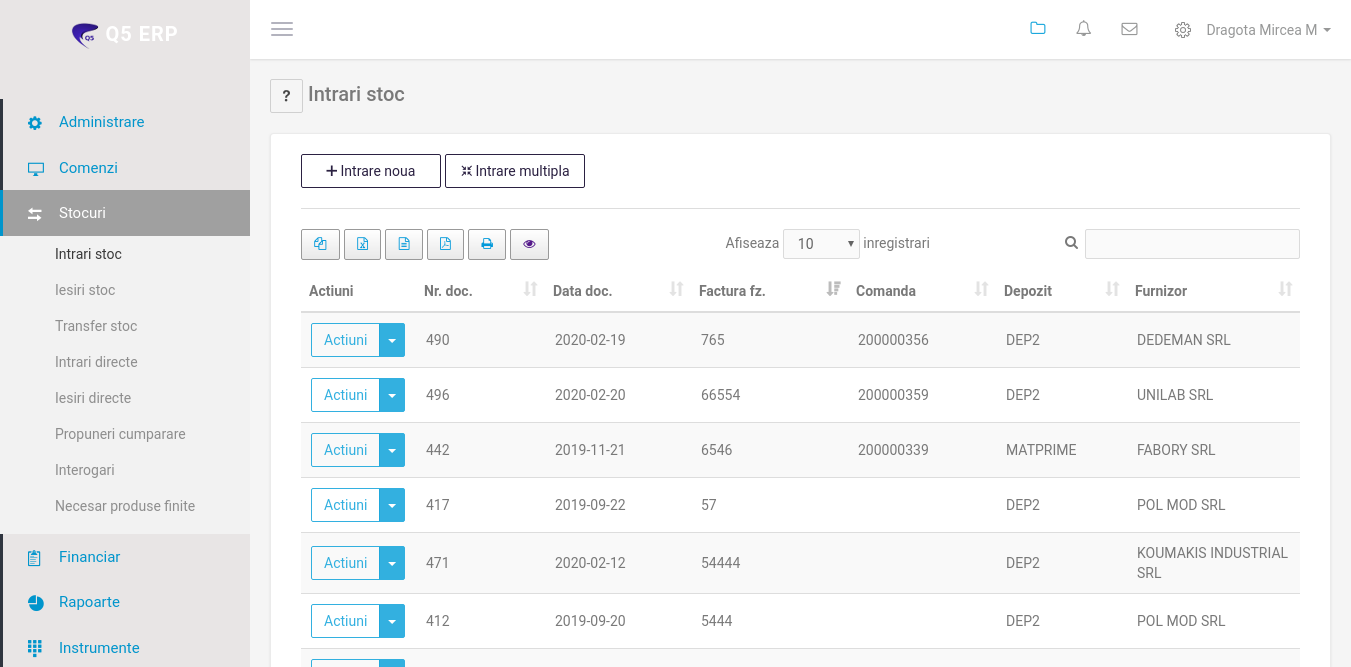The width and height of the screenshot is (1351, 667).
Task: Select Financiar in the sidebar menu
Action: [89, 557]
